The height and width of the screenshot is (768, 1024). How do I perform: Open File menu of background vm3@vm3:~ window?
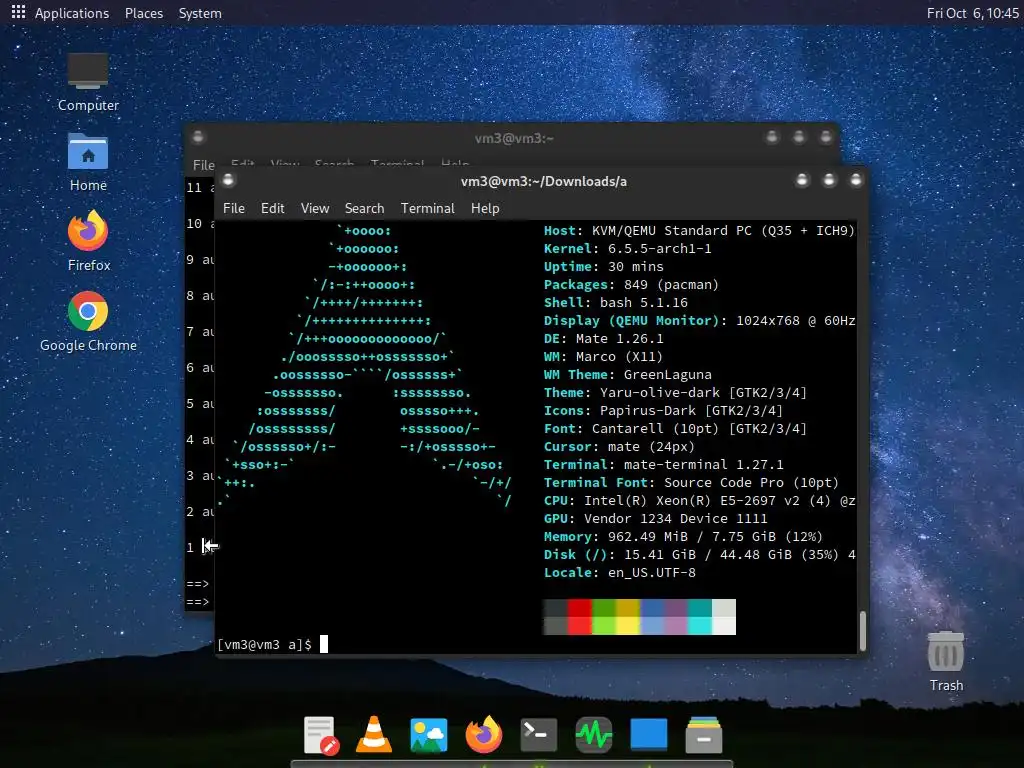[x=203, y=165]
